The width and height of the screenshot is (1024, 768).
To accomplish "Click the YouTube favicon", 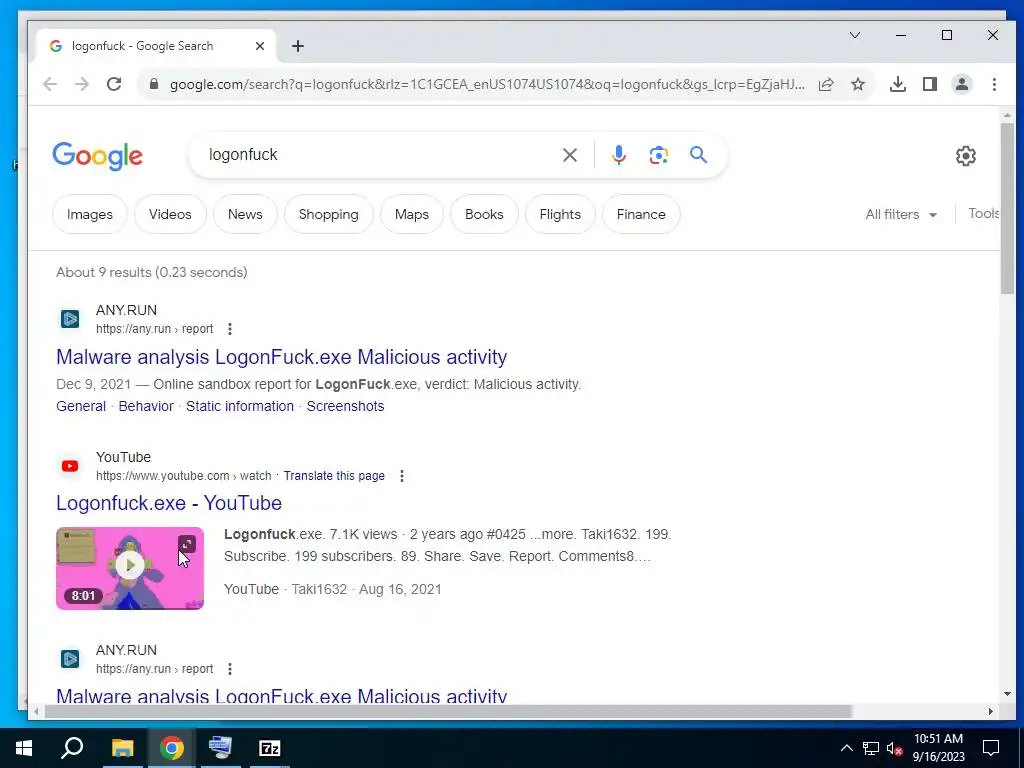I will 70,466.
